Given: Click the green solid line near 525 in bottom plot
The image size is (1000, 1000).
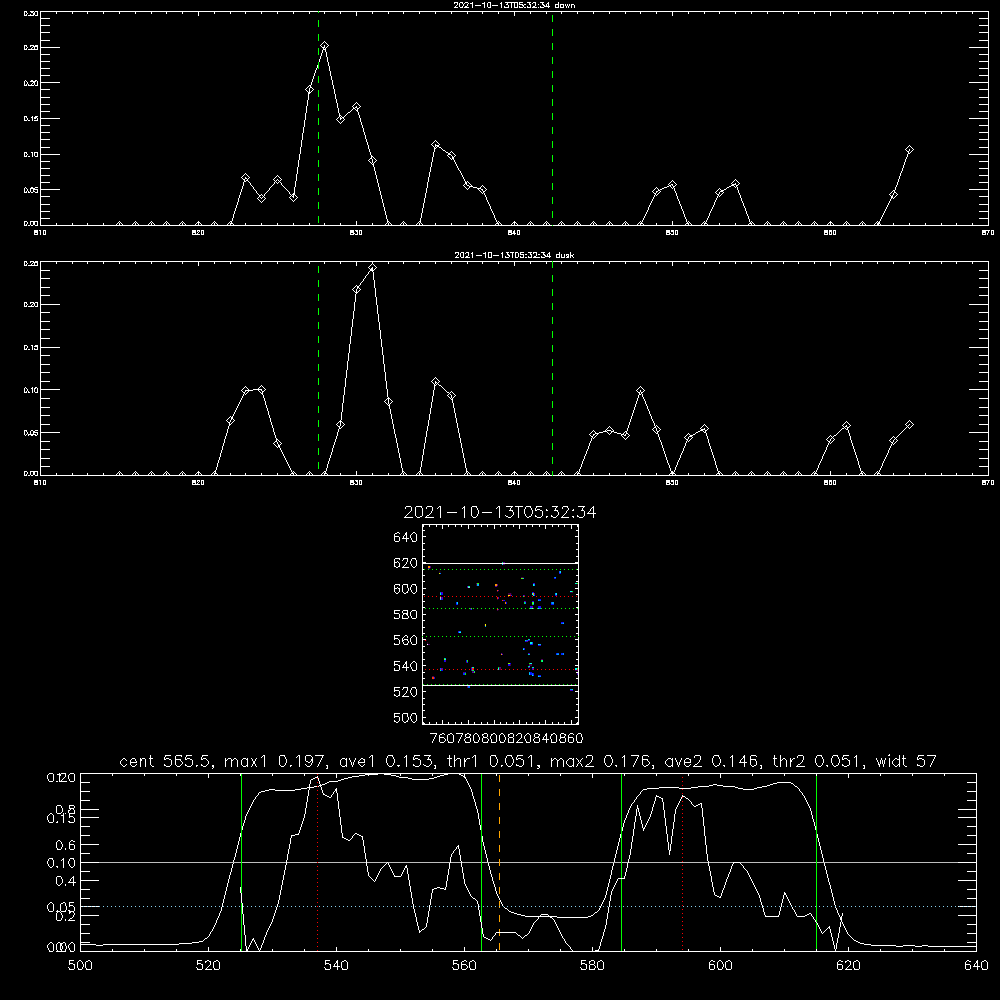Looking at the screenshot, I should tap(242, 861).
